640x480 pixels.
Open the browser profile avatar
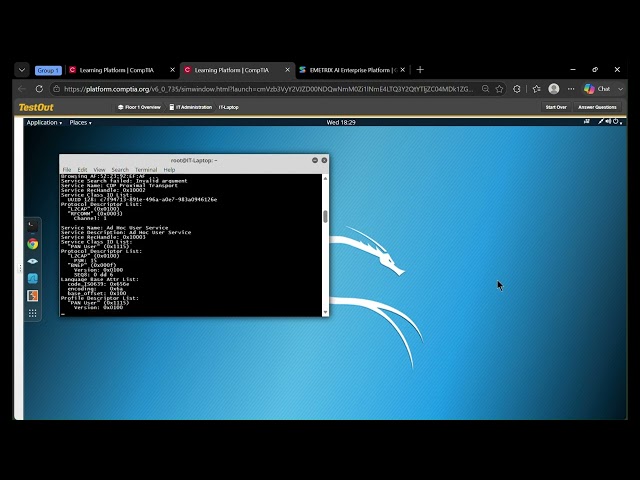click(554, 89)
